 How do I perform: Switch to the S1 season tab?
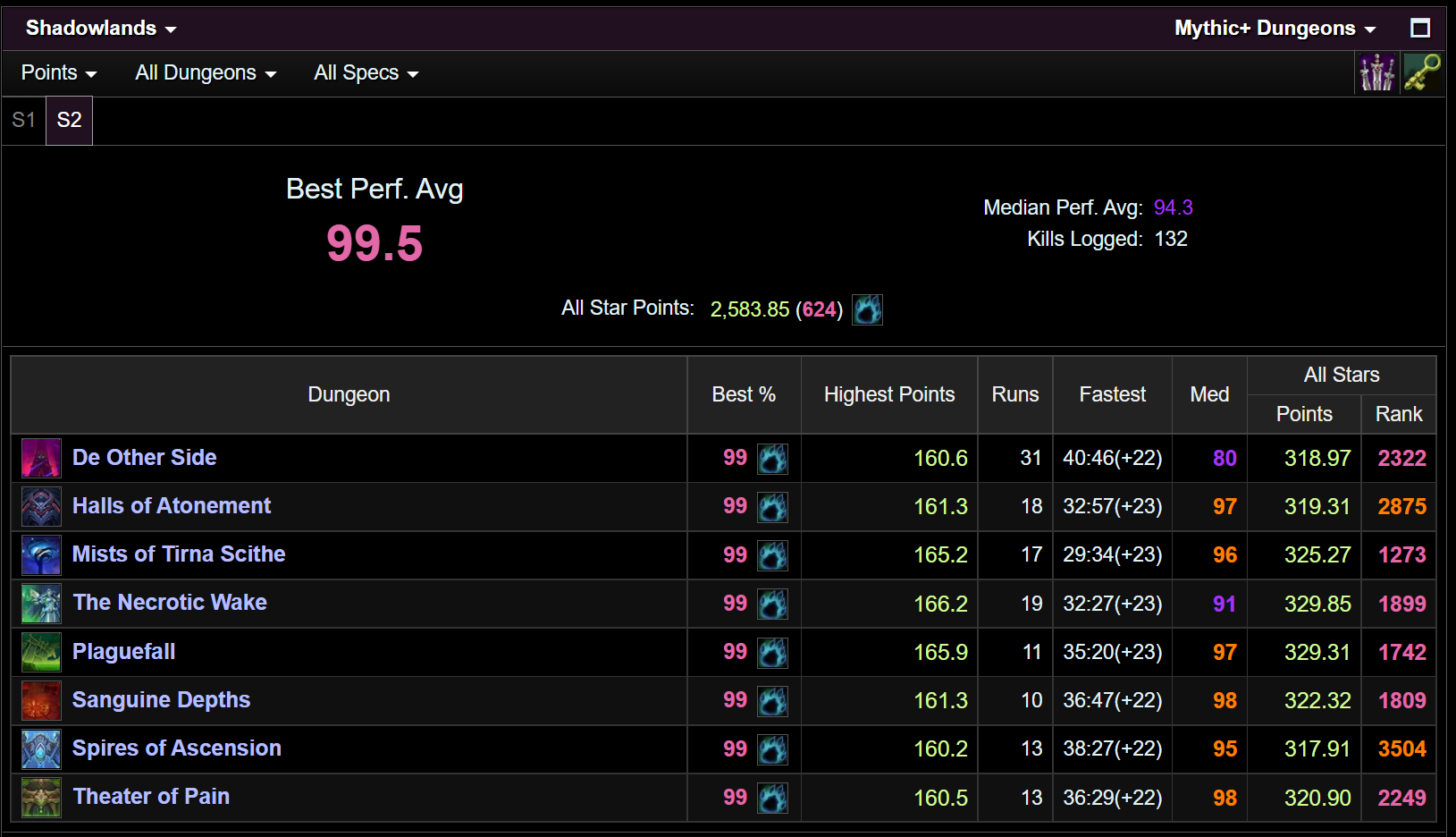24,120
